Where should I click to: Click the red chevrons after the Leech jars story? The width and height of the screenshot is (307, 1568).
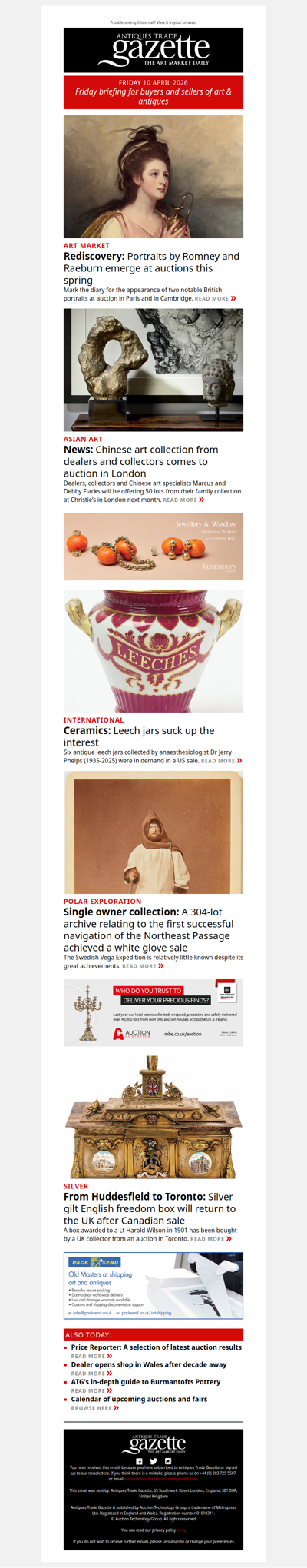(x=239, y=761)
